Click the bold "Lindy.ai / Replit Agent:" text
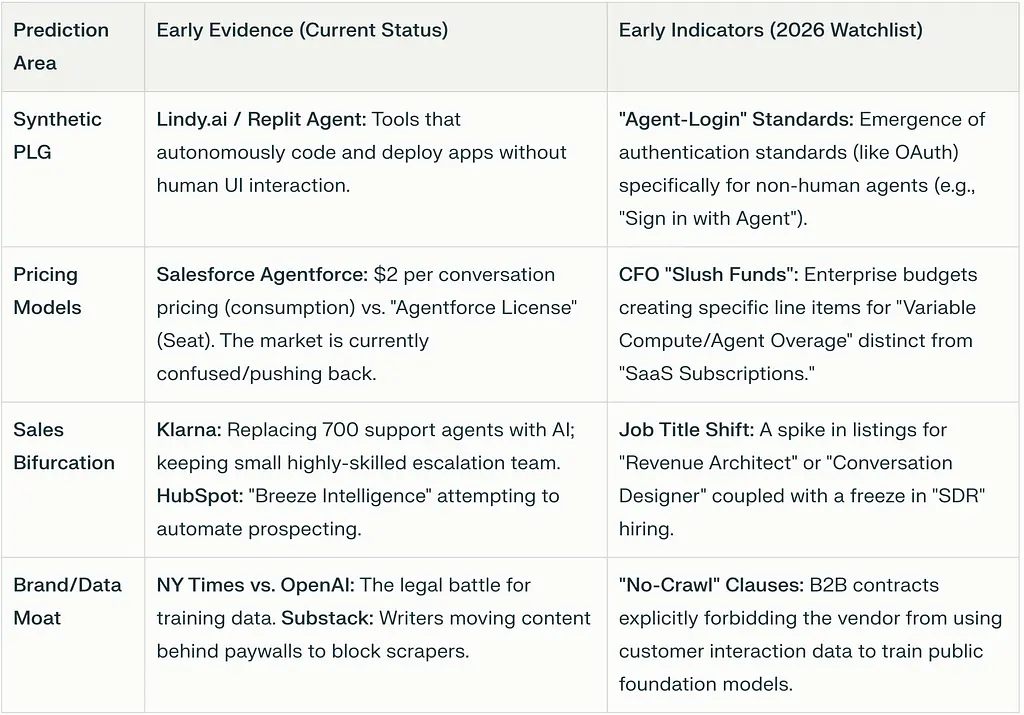Screen dimensions: 1024x715 click(x=261, y=119)
